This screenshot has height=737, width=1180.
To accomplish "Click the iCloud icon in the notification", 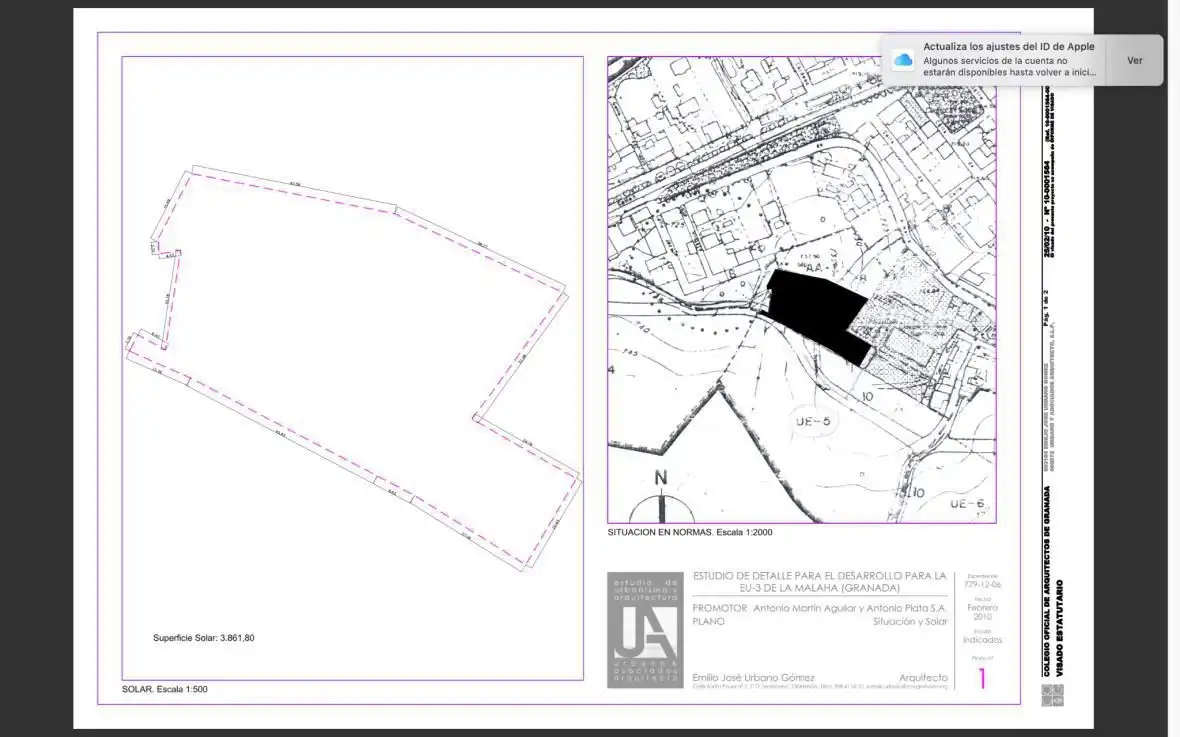I will tap(902, 60).
